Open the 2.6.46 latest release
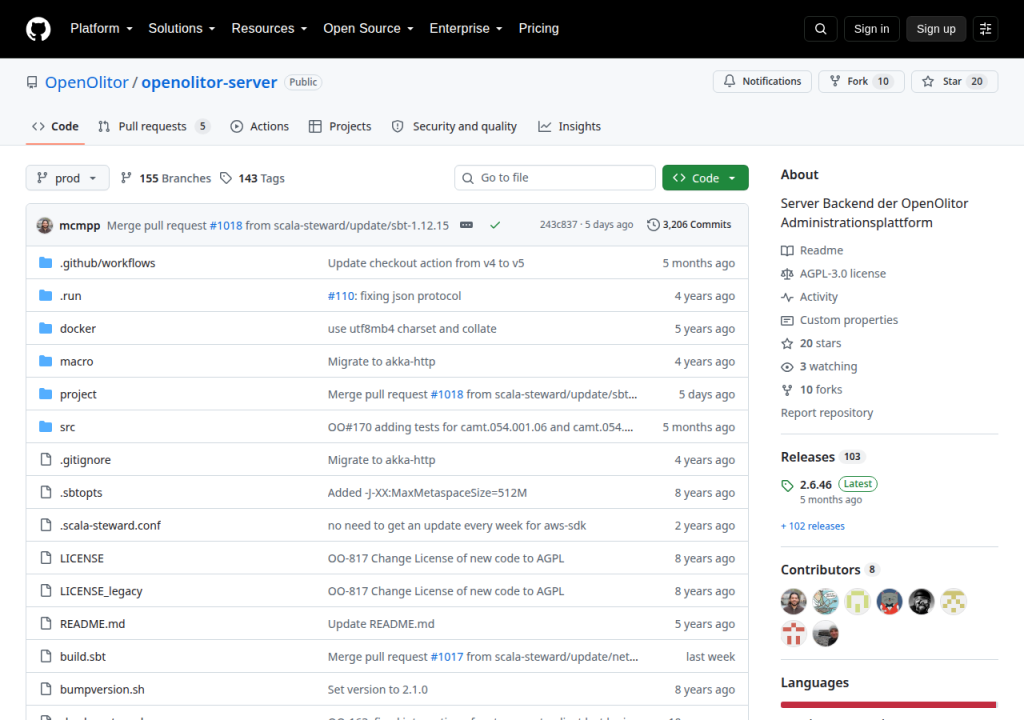Image resolution: width=1024 pixels, height=720 pixels. point(816,485)
